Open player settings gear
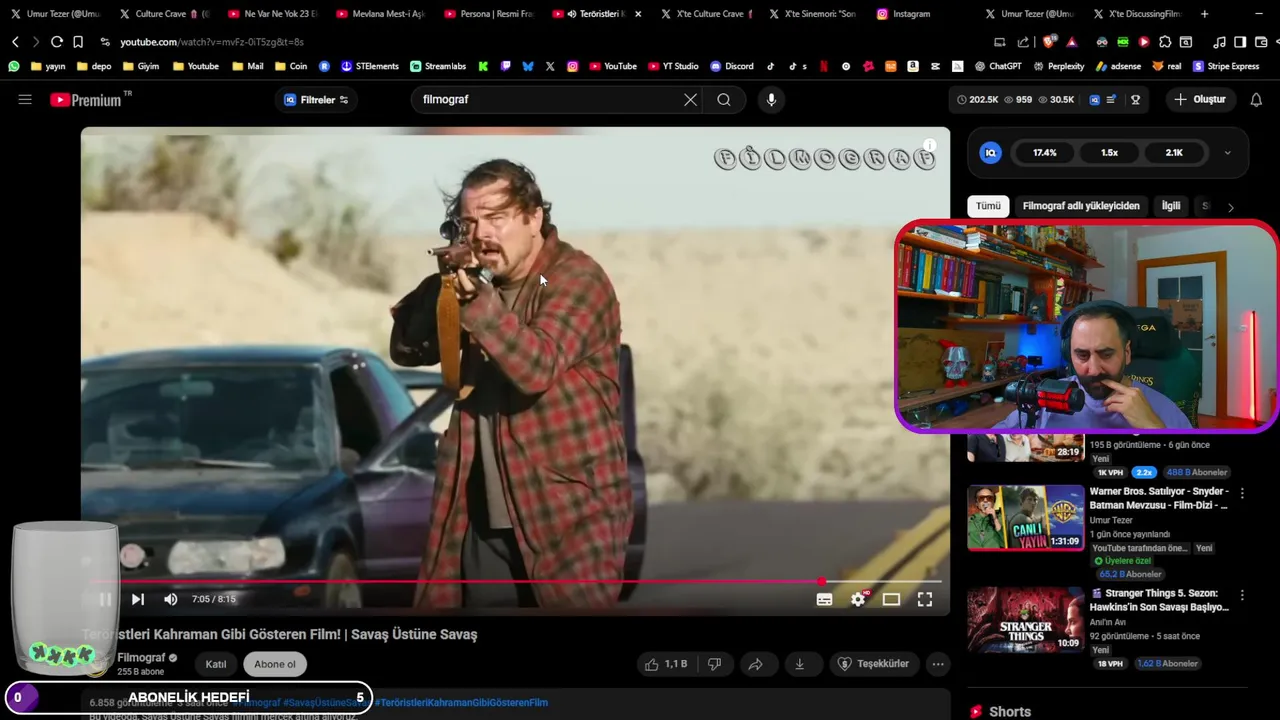The width and height of the screenshot is (1280, 720). tap(858, 599)
